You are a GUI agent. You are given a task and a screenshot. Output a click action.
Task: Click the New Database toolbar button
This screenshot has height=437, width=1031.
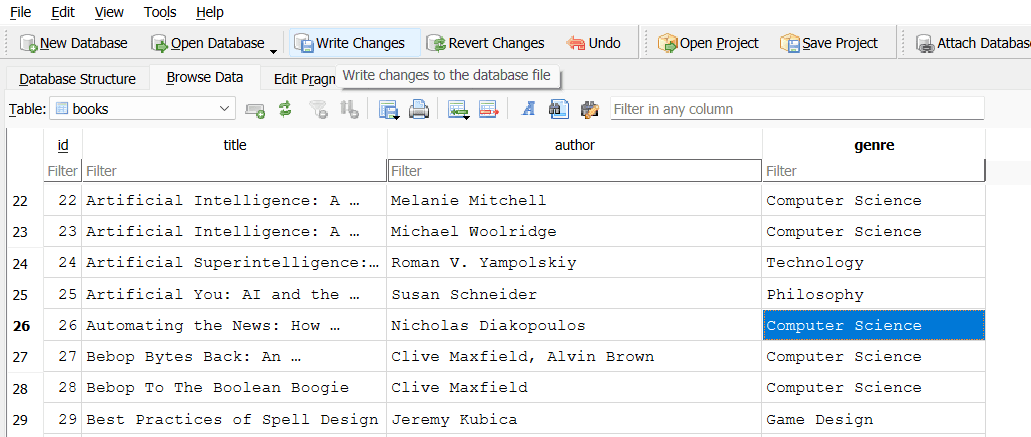point(74,43)
